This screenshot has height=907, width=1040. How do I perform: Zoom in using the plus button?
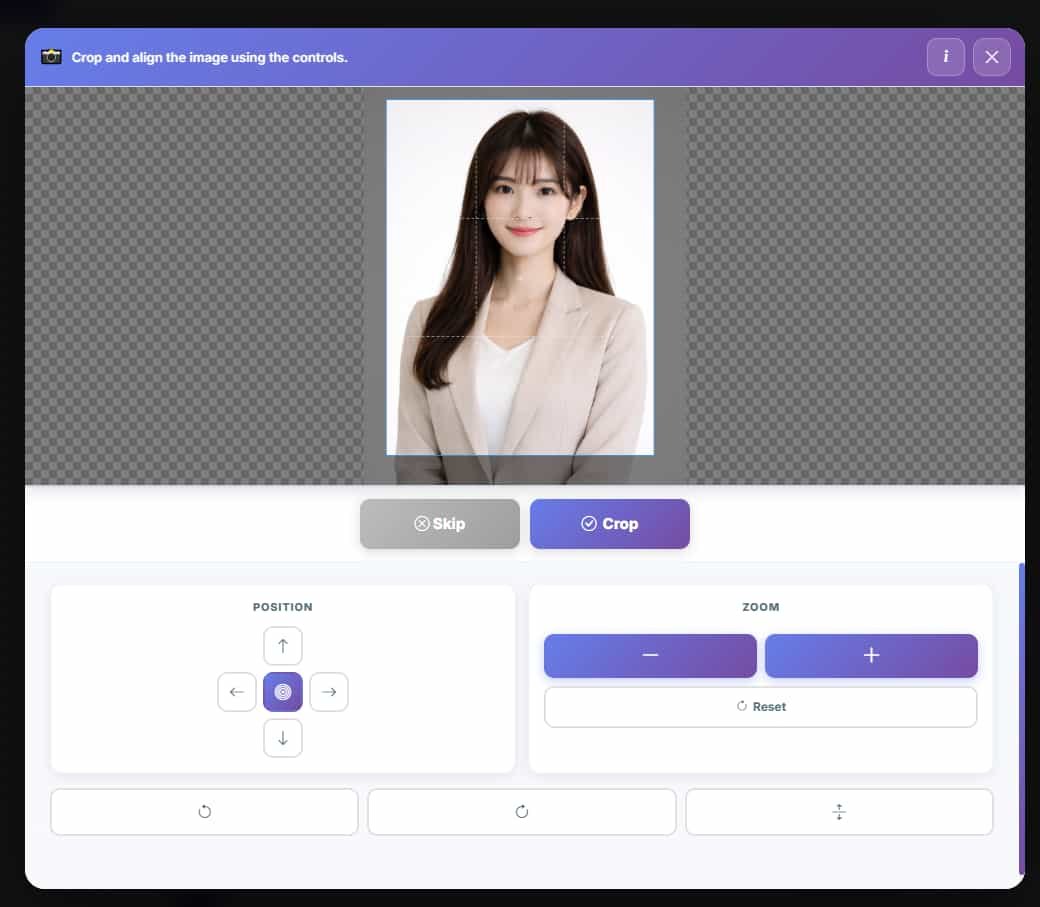click(x=871, y=656)
